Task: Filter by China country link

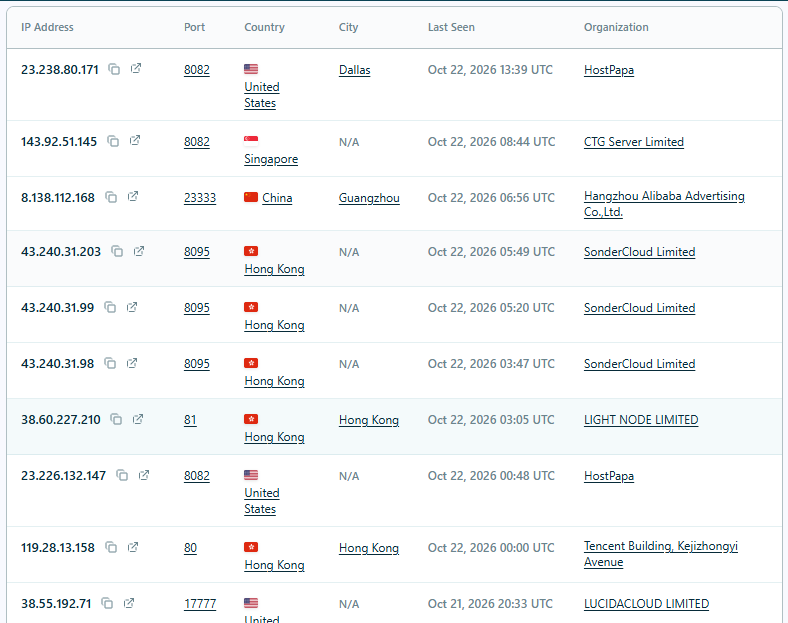Action: click(x=277, y=198)
